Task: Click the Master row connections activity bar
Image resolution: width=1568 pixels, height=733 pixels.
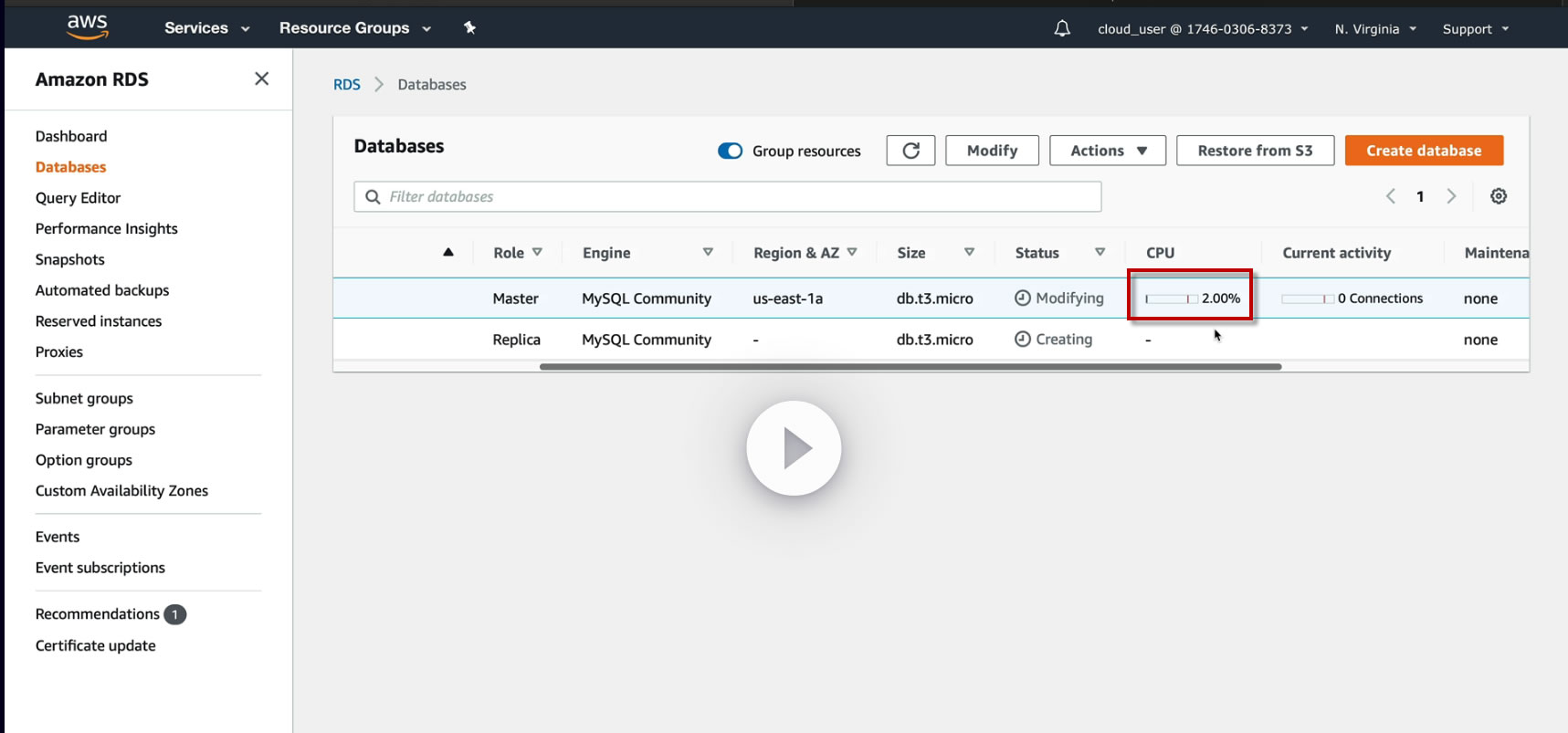Action: (x=1307, y=298)
